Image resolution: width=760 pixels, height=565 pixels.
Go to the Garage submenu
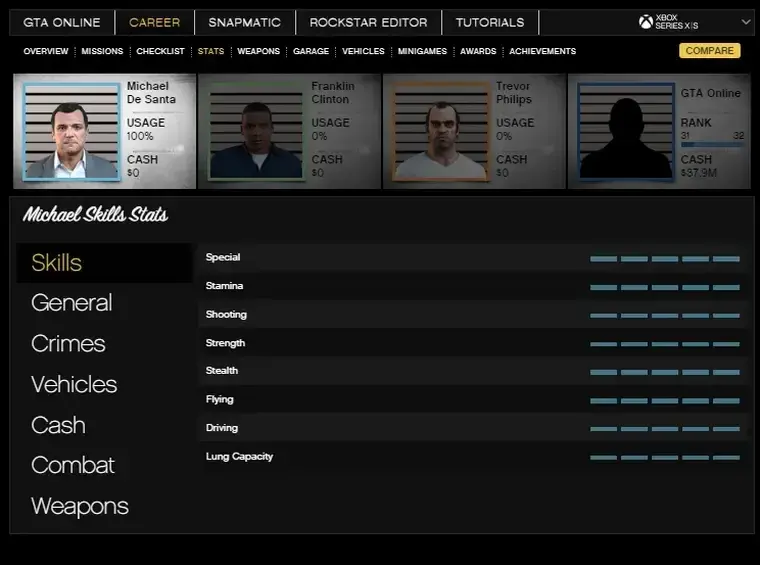coord(311,51)
